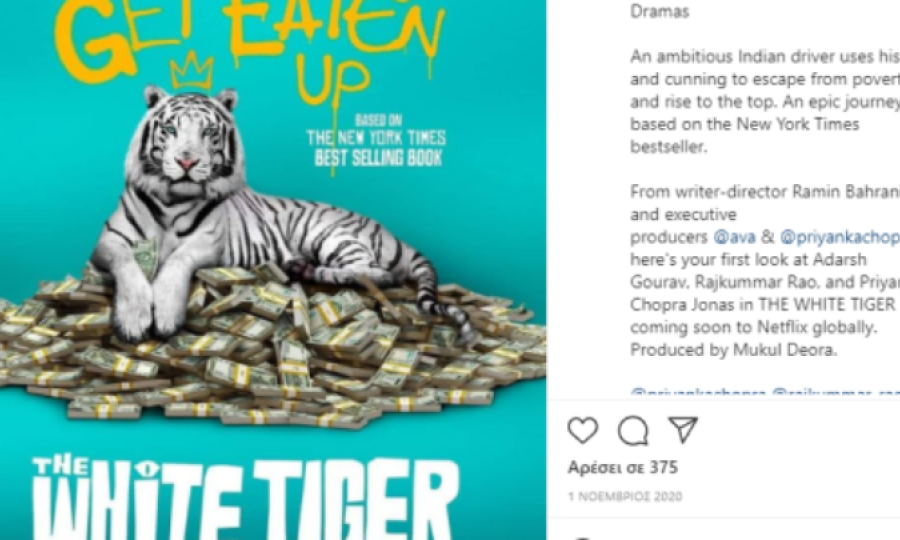Share the post using the paper plane icon

coord(683,429)
